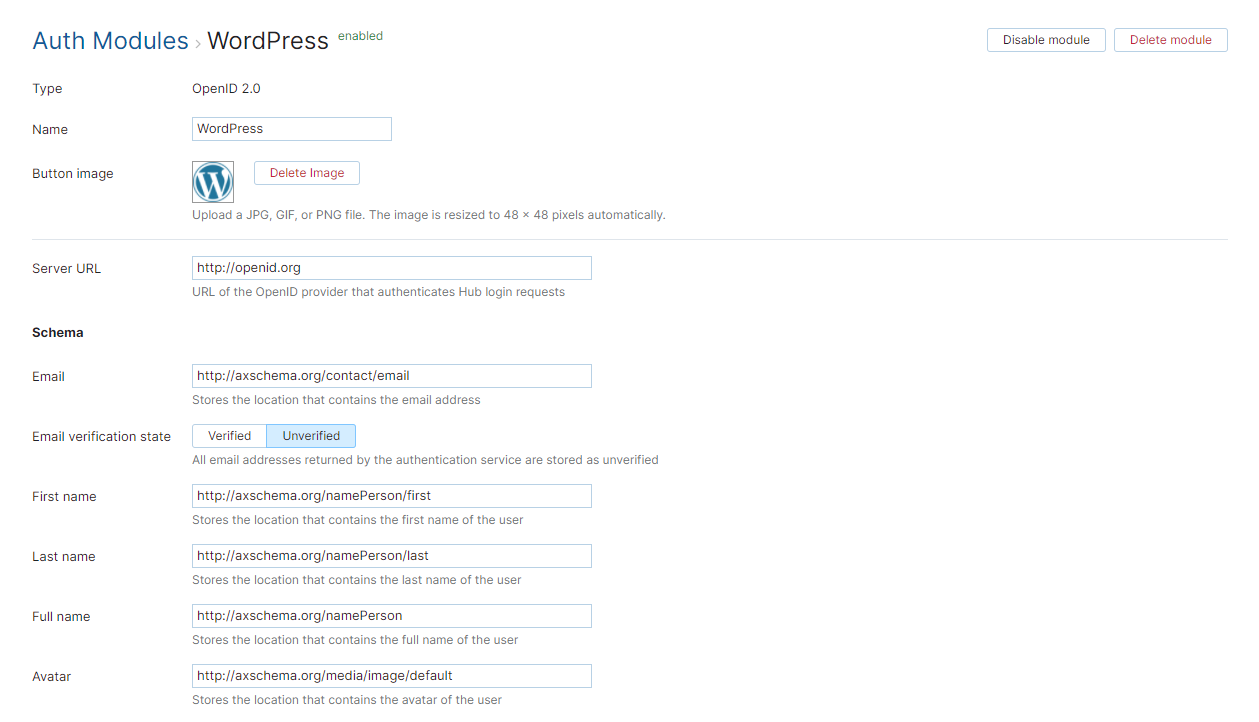Click the Delete module button

[1170, 40]
